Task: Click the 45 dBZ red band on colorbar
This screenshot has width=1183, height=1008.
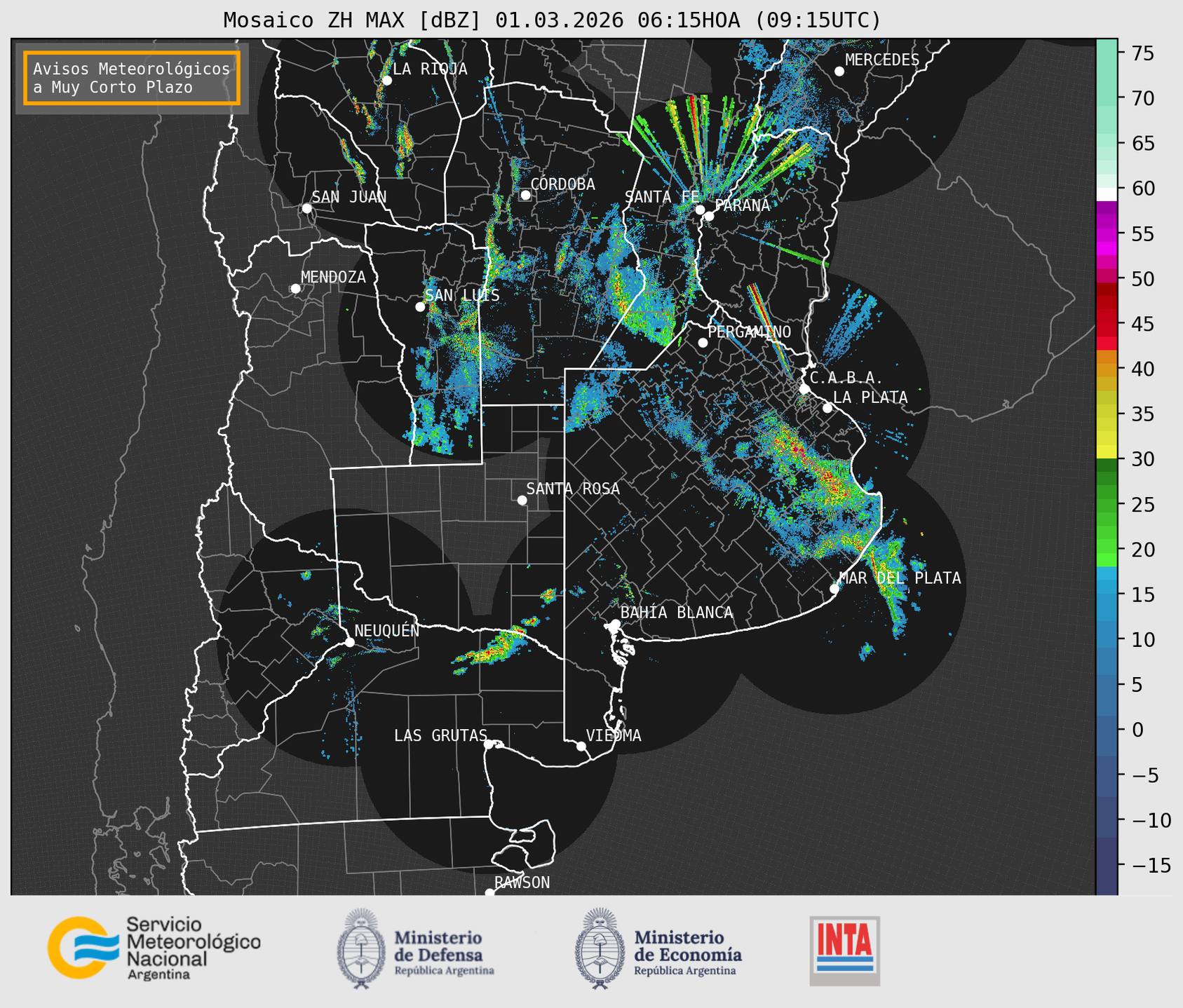Action: pos(1106,324)
